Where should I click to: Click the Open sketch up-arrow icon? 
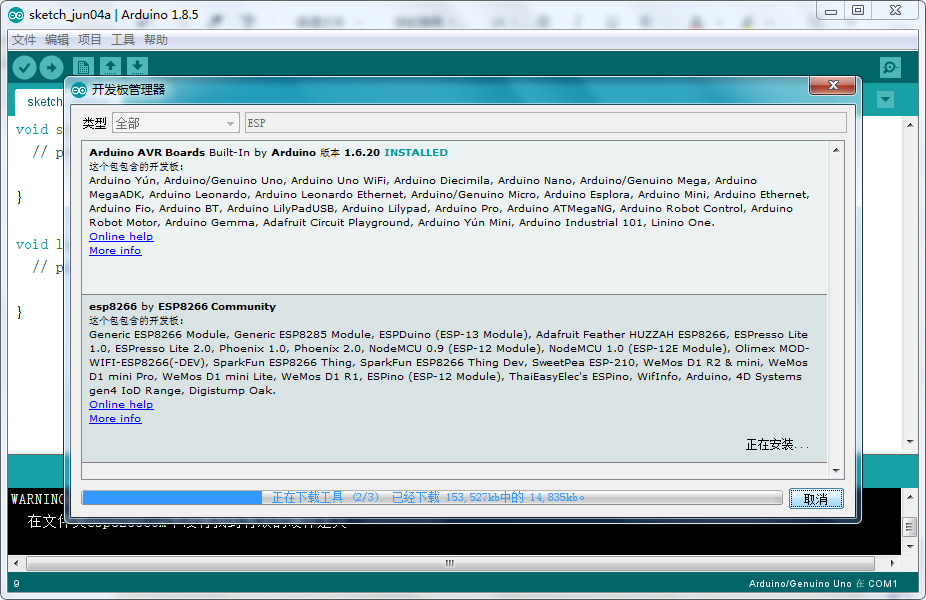[x=110, y=67]
